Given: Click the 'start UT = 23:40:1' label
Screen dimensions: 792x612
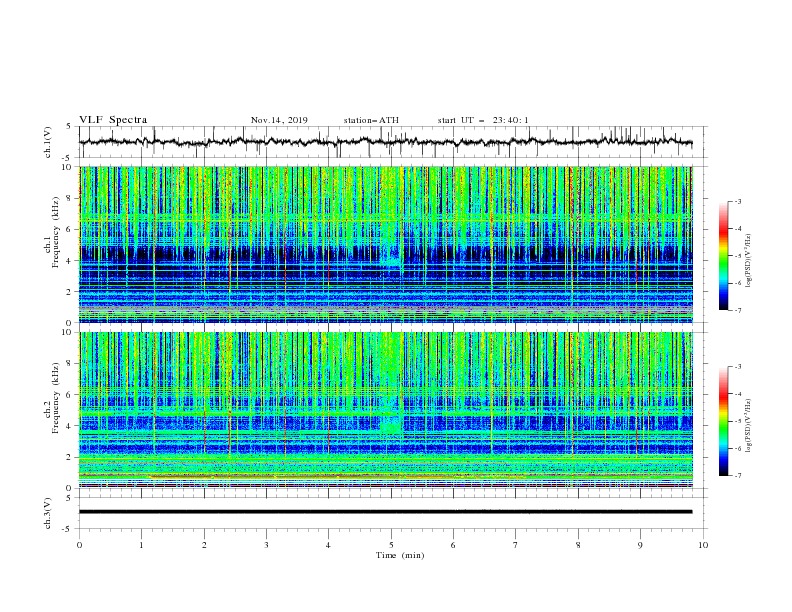Looking at the screenshot, I should 483,120.
